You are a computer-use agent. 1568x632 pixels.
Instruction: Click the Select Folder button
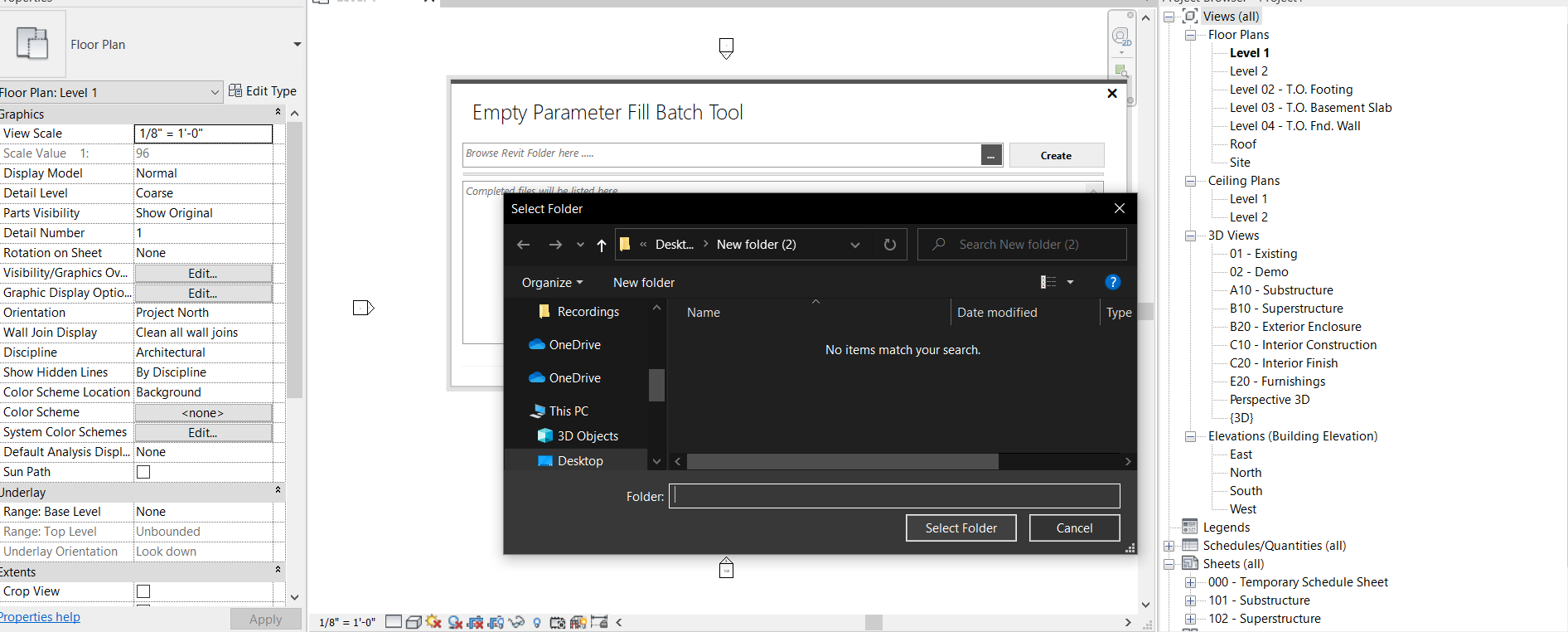tap(961, 528)
